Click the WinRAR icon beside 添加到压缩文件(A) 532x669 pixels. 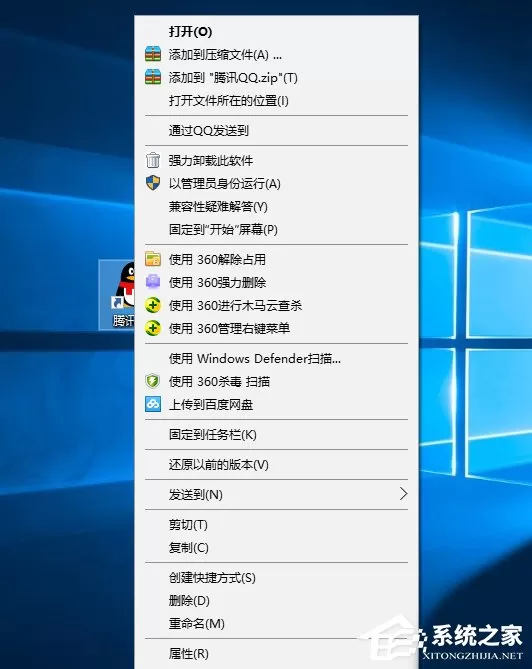coord(153,54)
